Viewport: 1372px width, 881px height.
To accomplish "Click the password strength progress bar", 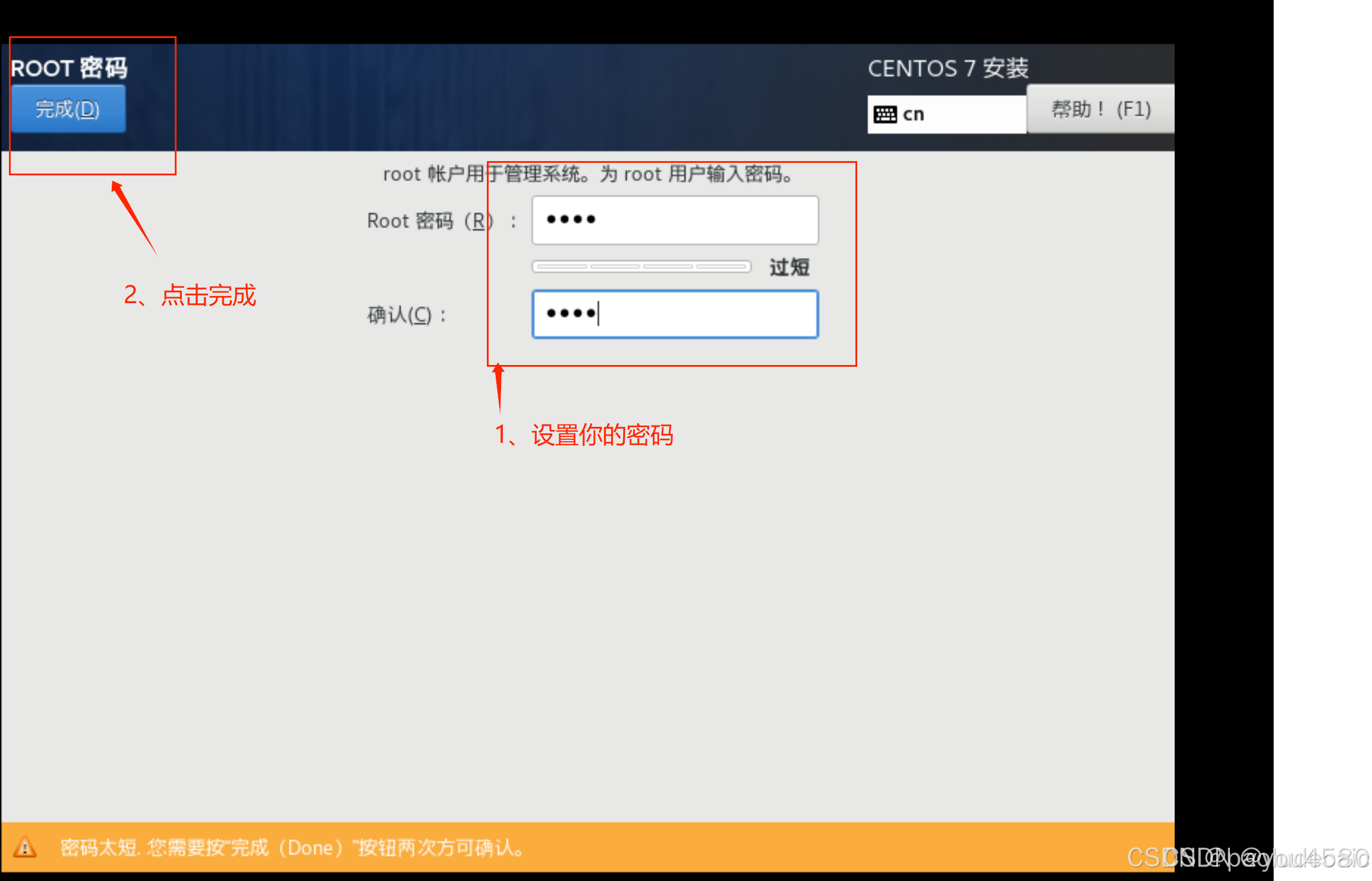I will 641,266.
